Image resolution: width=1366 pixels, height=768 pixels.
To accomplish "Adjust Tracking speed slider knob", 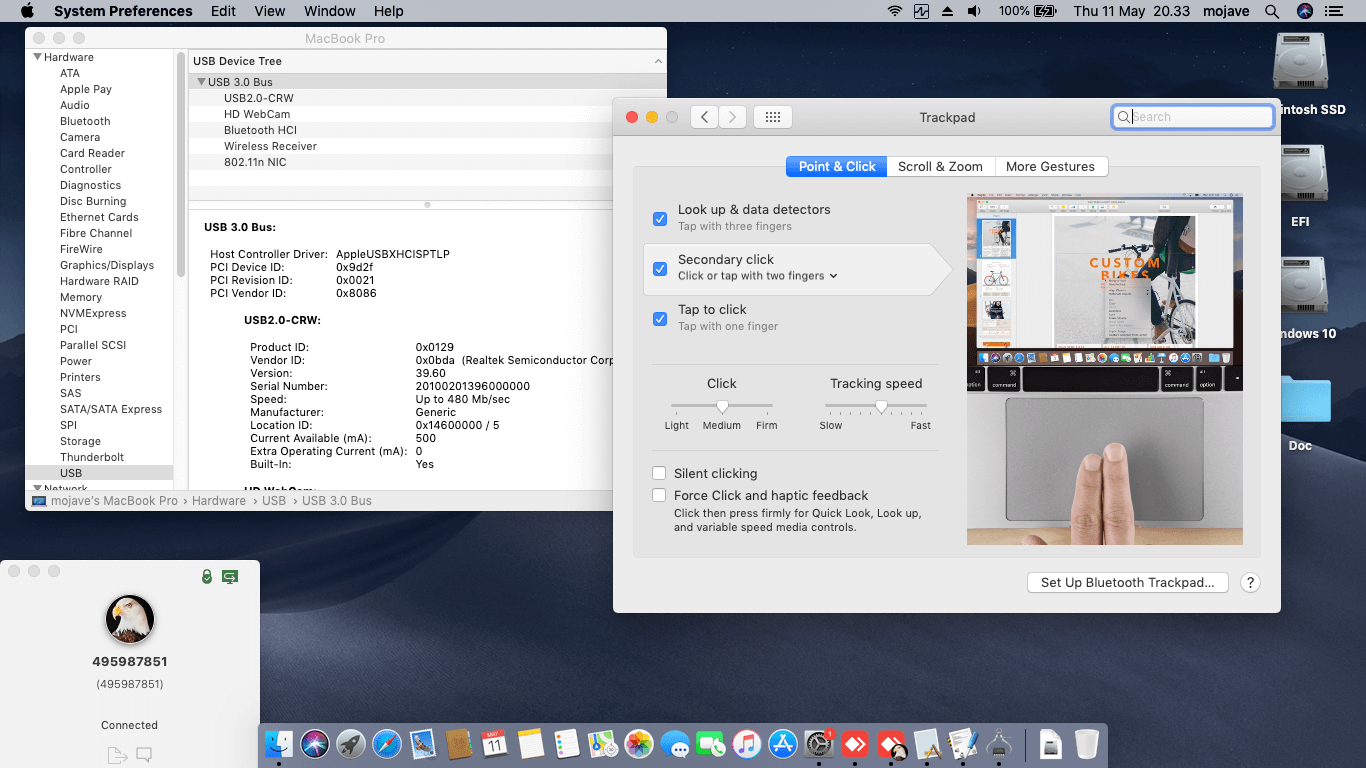I will (x=881, y=406).
